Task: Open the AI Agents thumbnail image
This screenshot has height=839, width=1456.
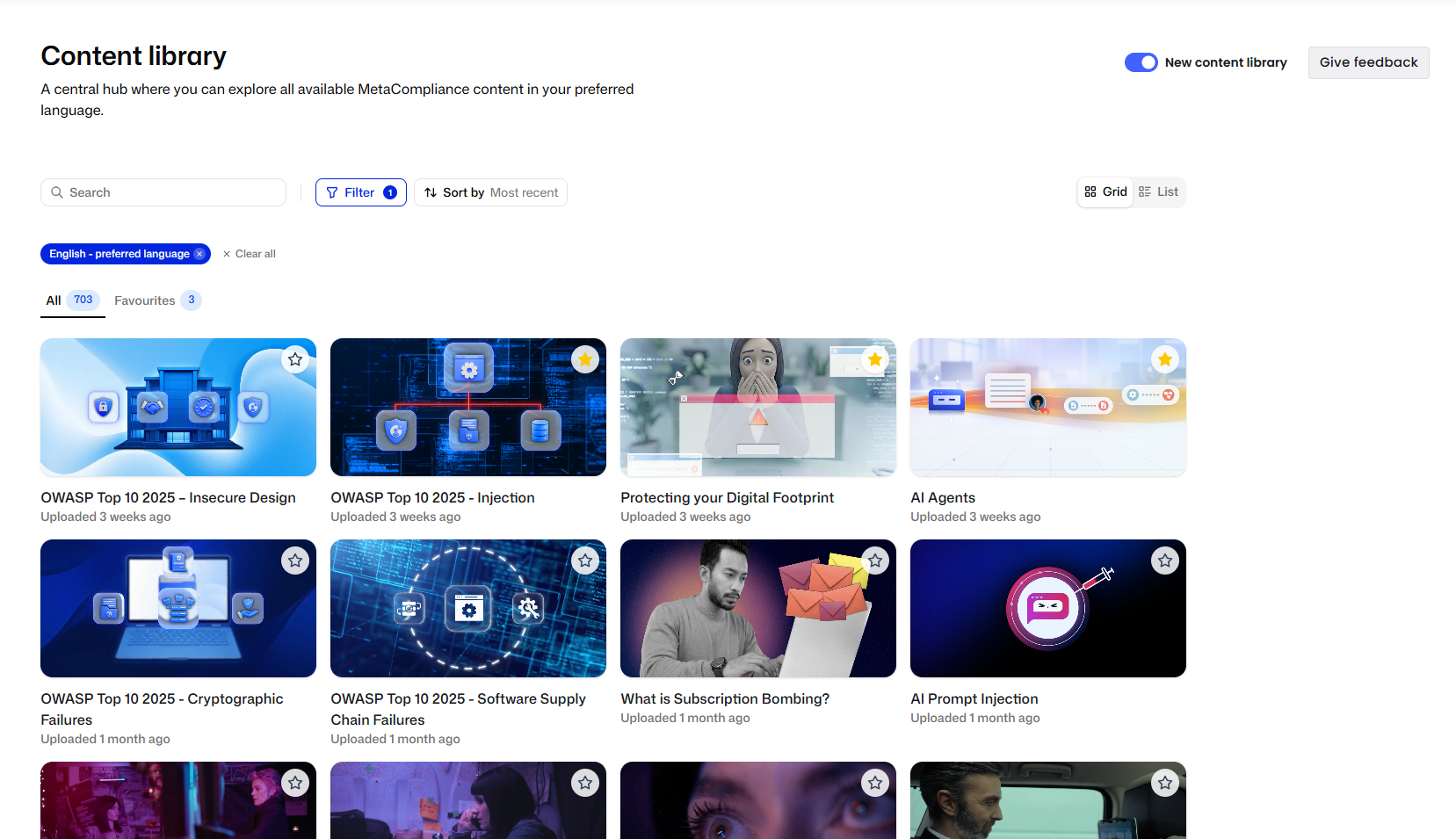Action: (x=1048, y=408)
